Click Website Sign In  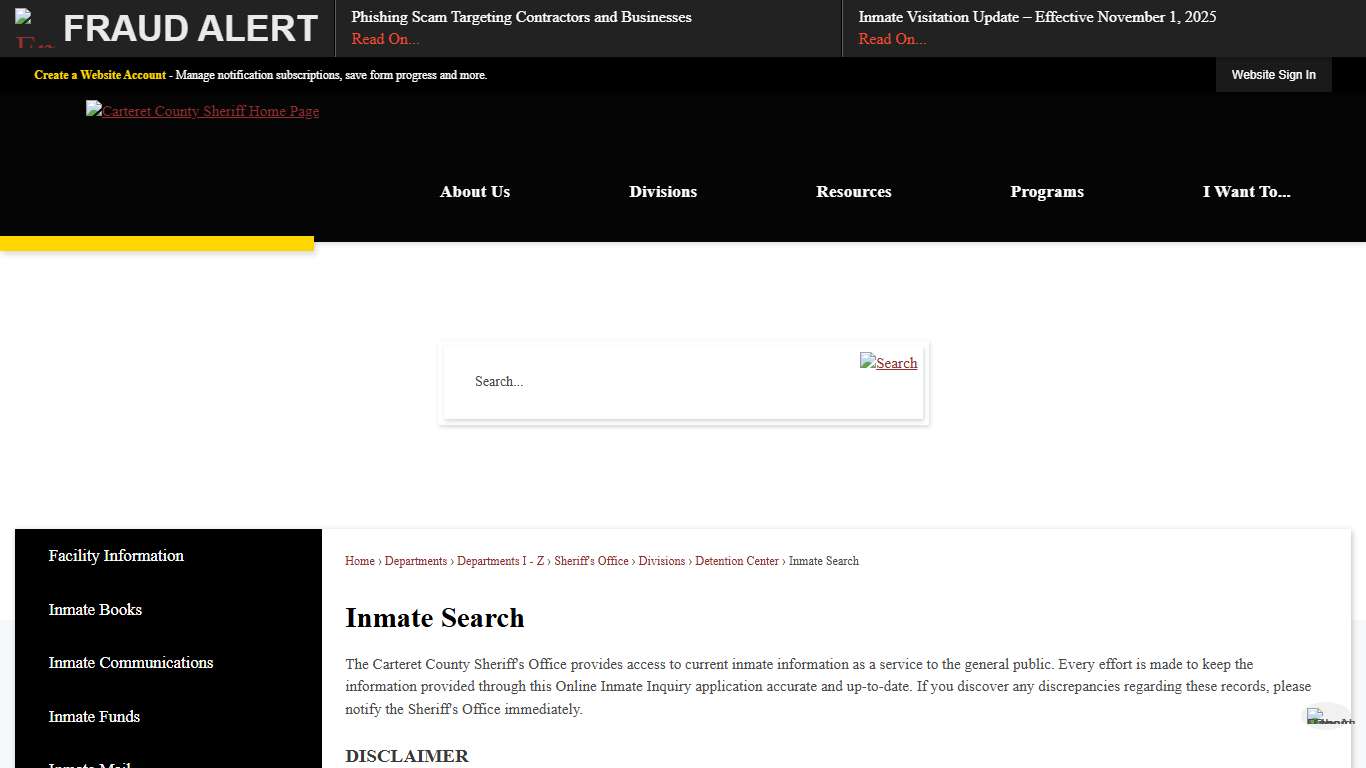tap(1273, 74)
